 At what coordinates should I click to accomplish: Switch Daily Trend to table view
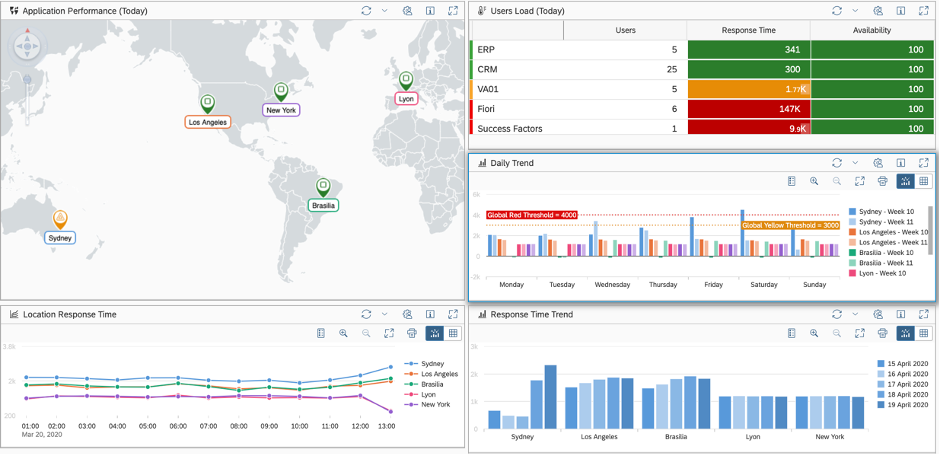coord(924,181)
